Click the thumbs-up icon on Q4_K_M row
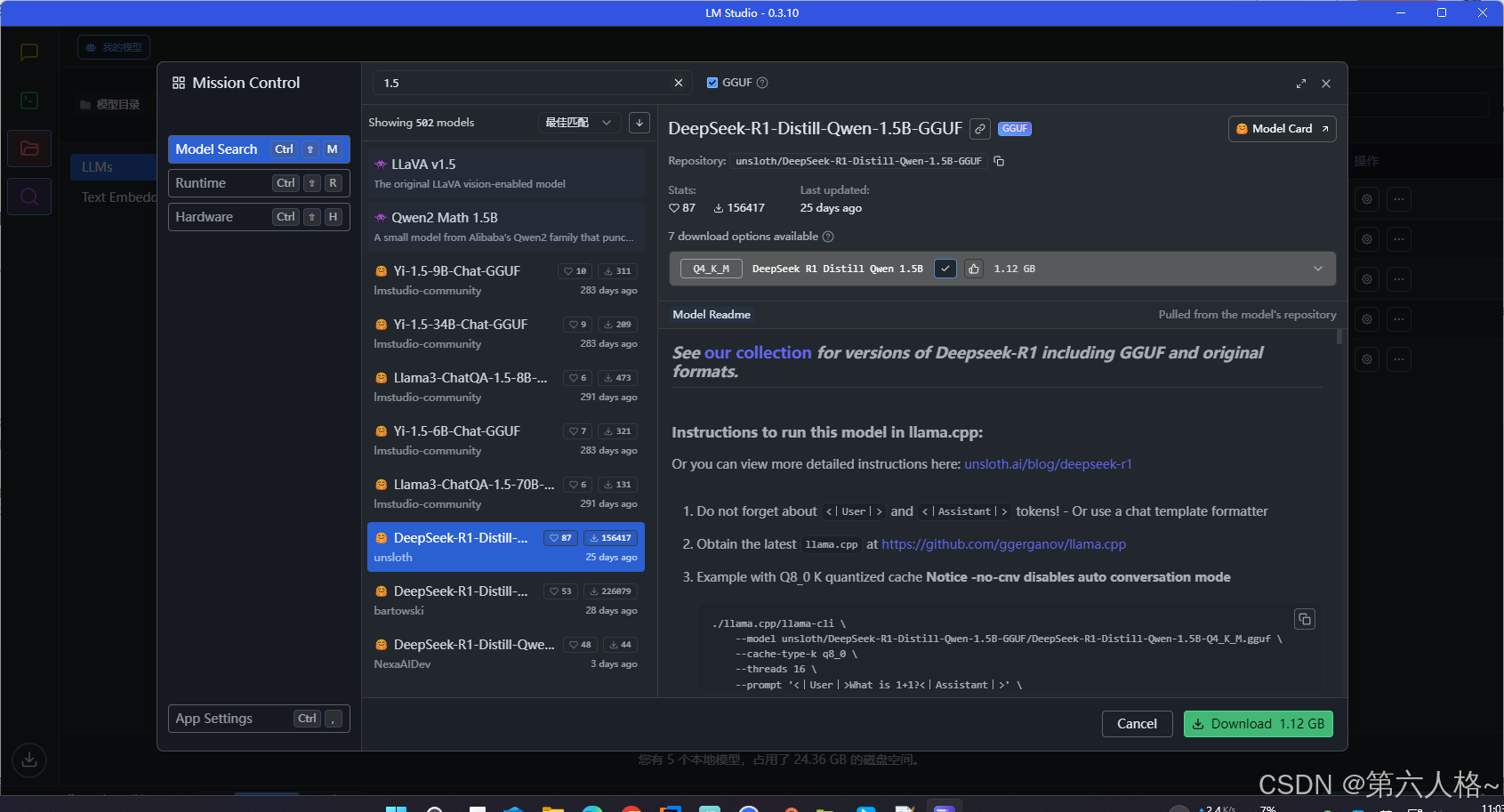The width and height of the screenshot is (1504, 812). point(974,269)
